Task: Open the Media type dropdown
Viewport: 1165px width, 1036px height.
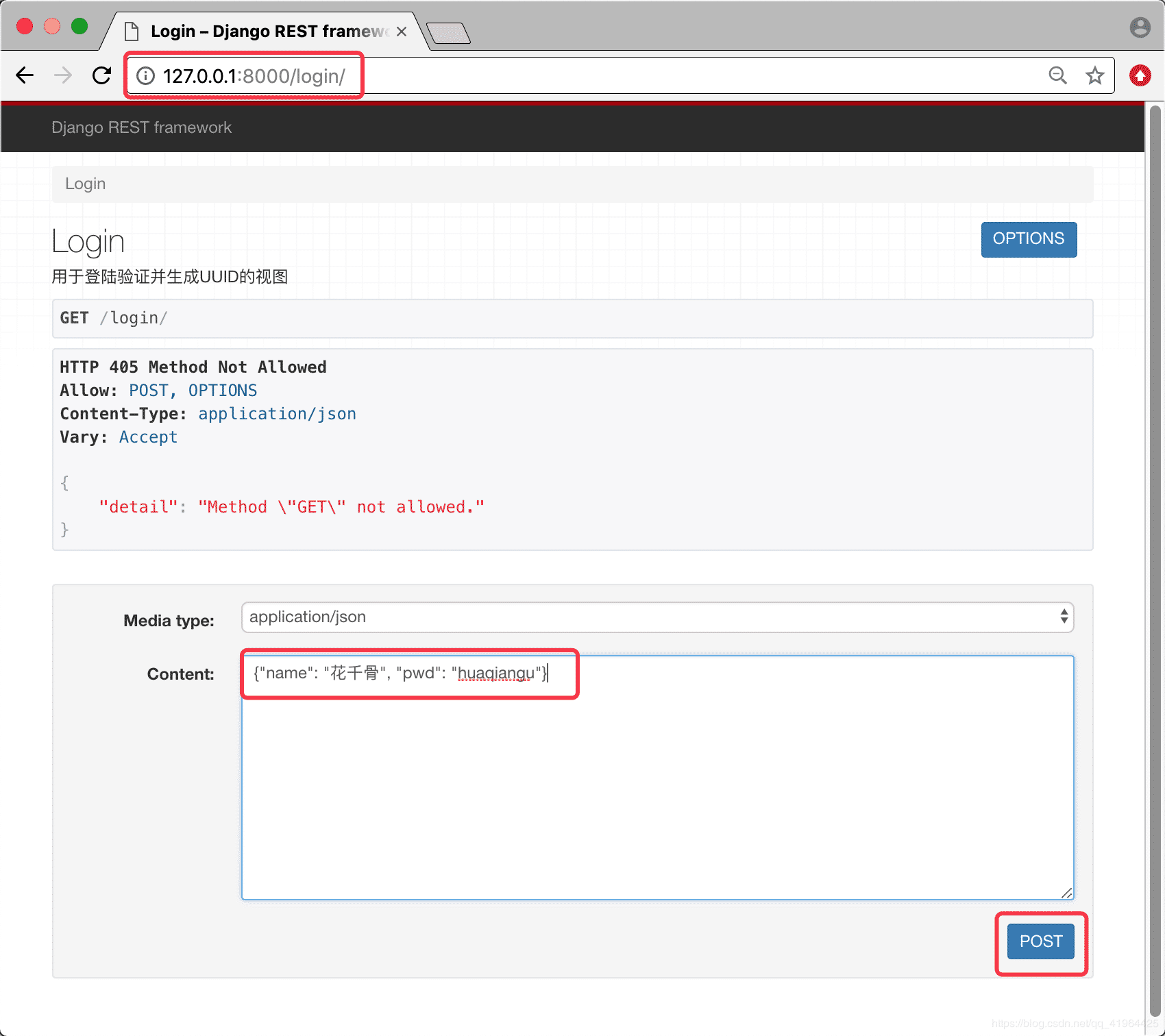Action: click(657, 617)
